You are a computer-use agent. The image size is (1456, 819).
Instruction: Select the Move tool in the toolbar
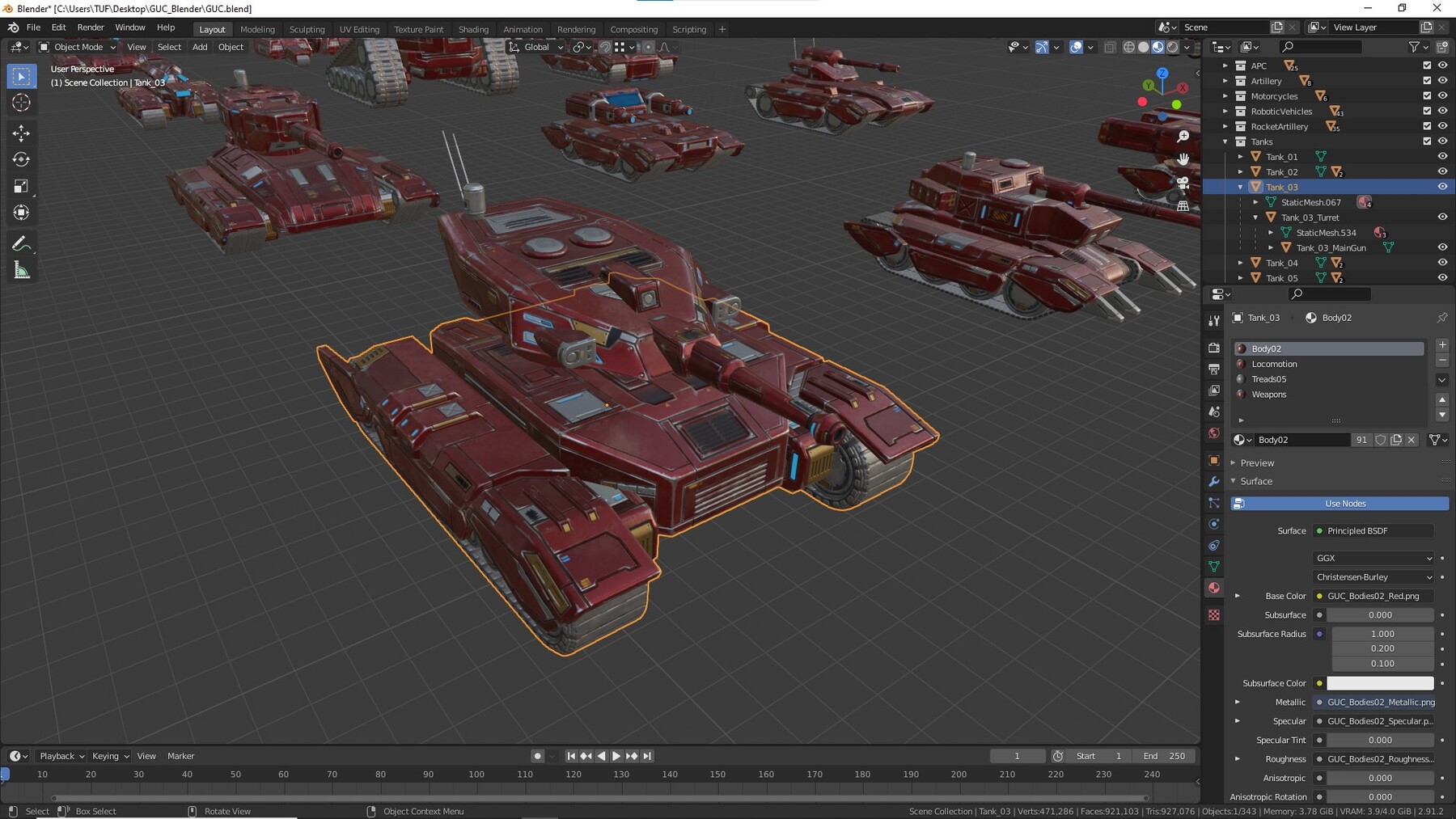pyautogui.click(x=21, y=131)
